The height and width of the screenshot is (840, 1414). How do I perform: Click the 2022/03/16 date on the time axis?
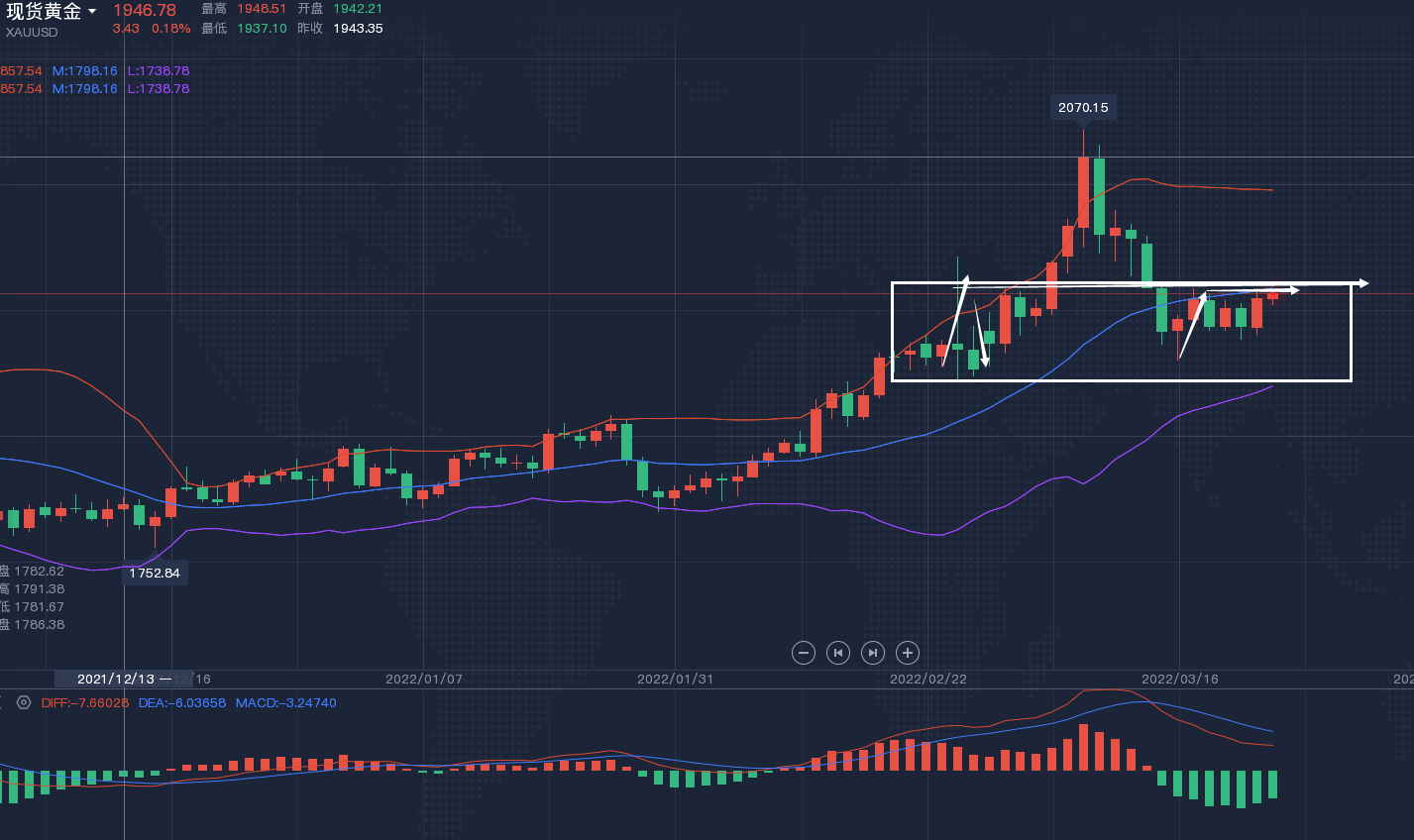click(x=1179, y=679)
